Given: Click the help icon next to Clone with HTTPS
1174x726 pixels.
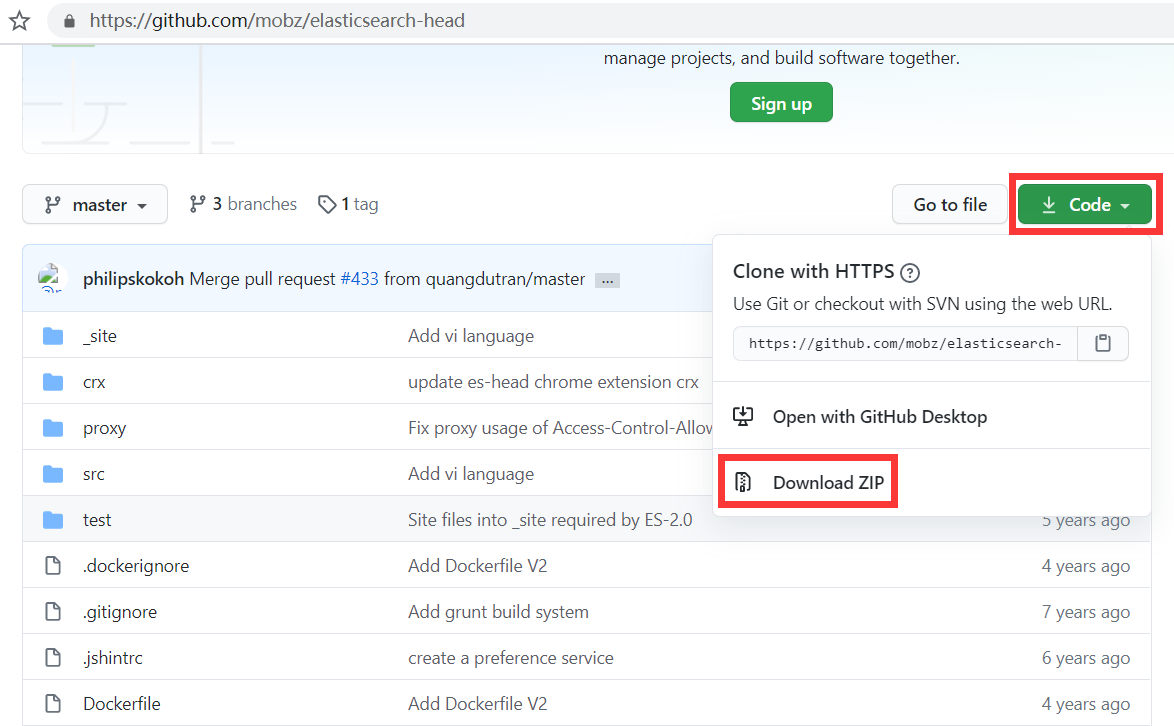Looking at the screenshot, I should [910, 272].
